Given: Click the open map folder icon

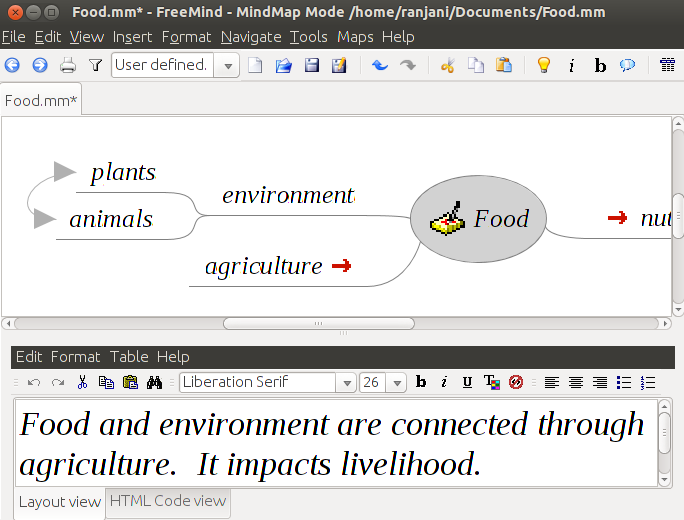Looking at the screenshot, I should [284, 65].
